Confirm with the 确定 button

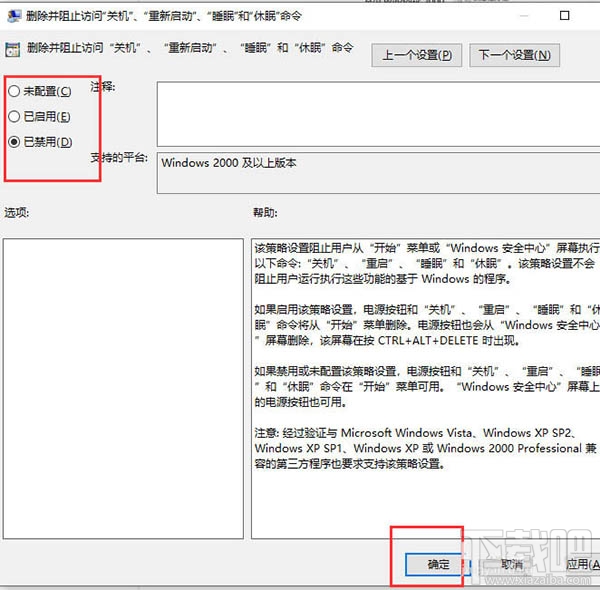(438, 564)
